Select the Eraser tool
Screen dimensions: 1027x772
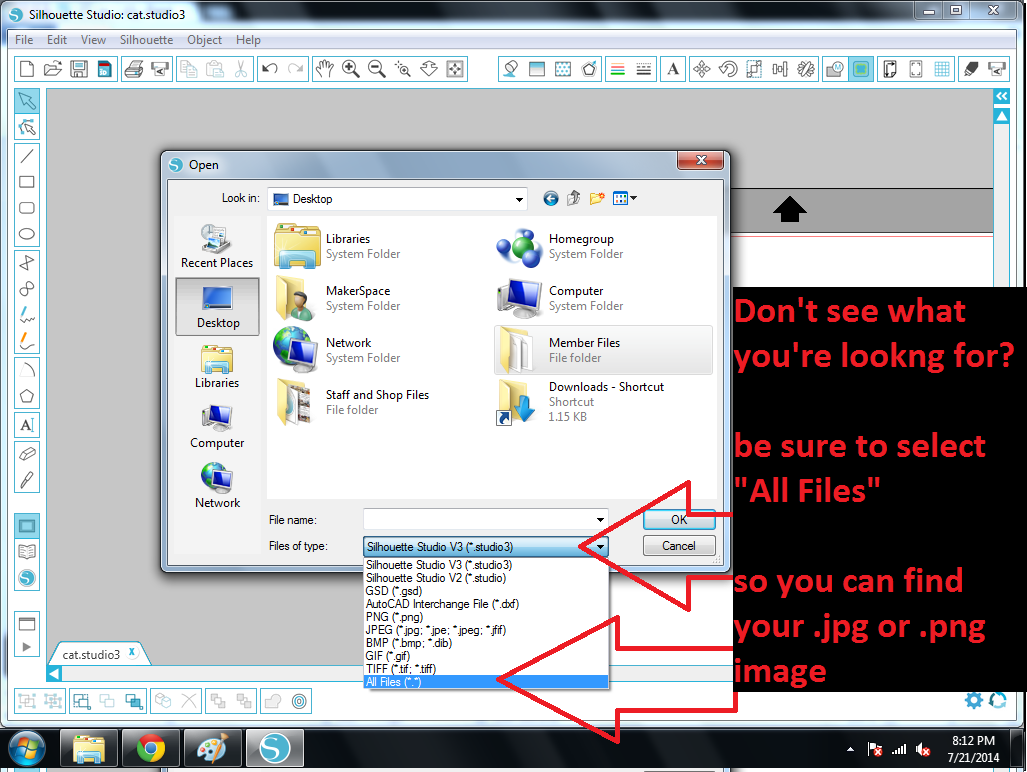coord(27,453)
